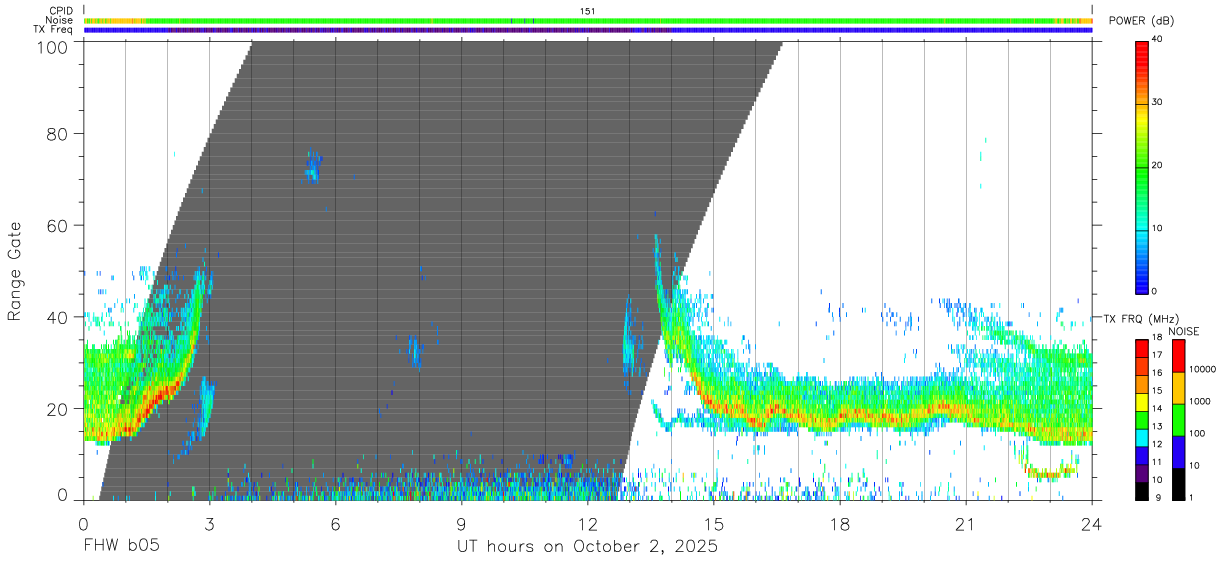The image size is (1228, 567).
Task: Click the 1000 label on NOISE legend
Action: coord(1200,402)
